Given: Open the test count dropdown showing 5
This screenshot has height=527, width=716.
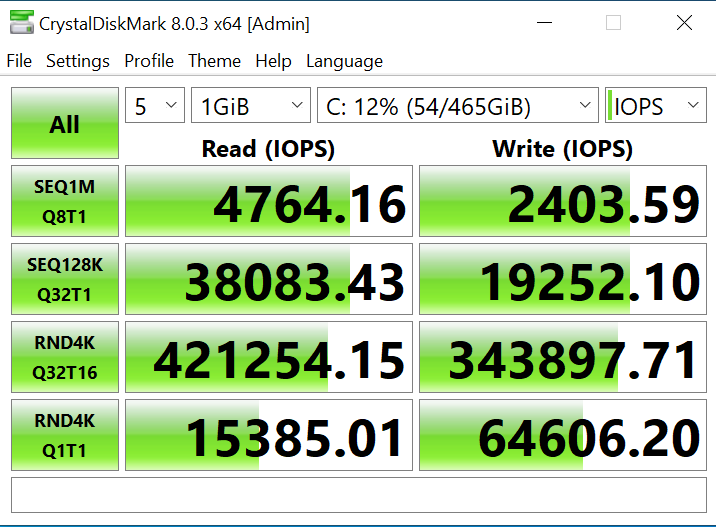Looking at the screenshot, I should 155,106.
